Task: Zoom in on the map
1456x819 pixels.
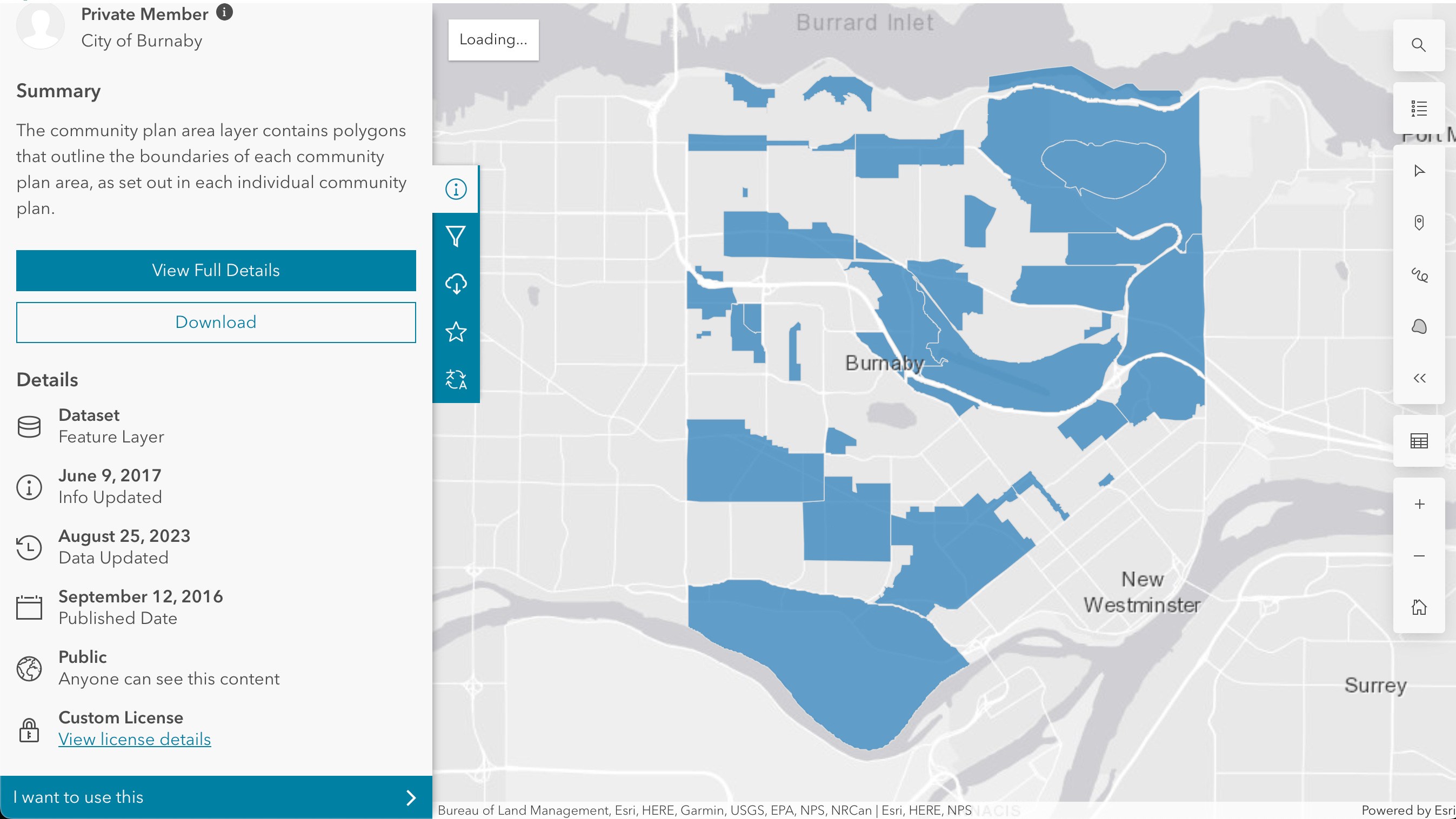Action: point(1418,504)
